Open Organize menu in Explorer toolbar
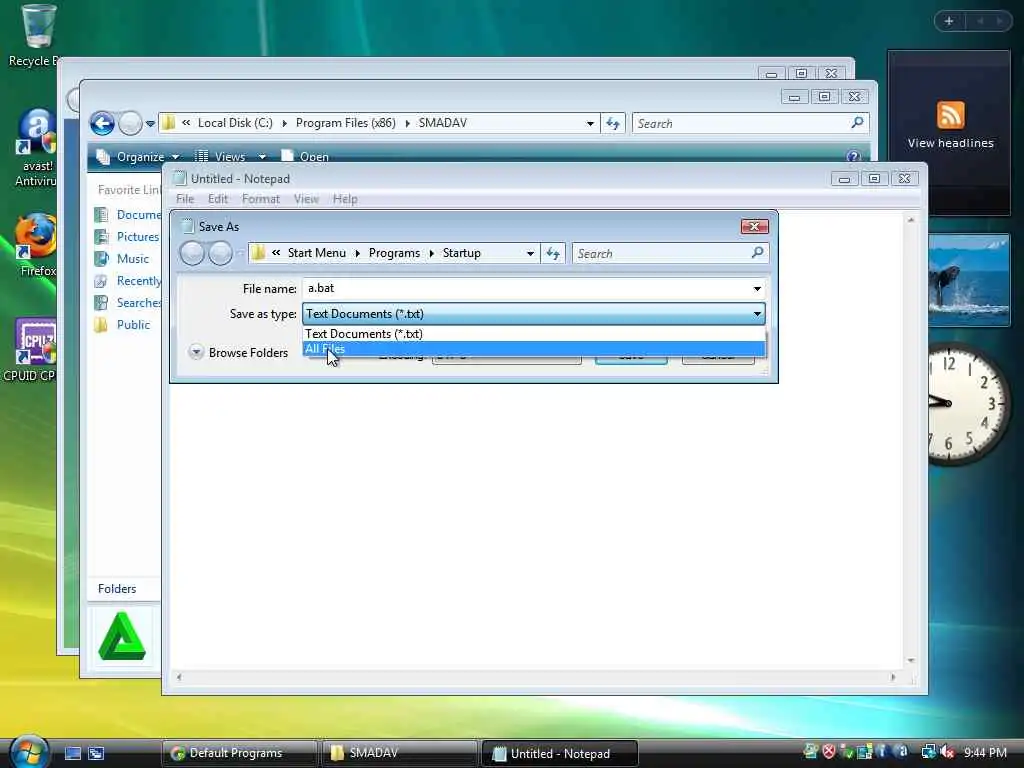The image size is (1024, 768). tap(138, 157)
